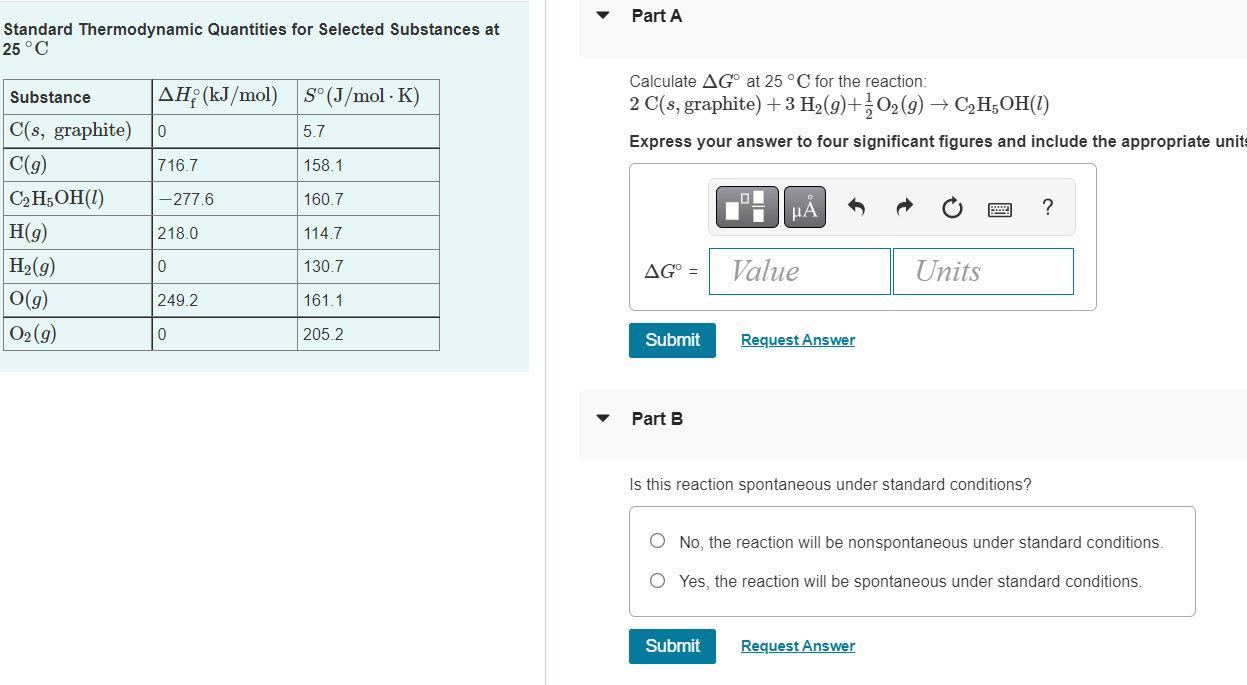Open Request Answer for Part A
The image size is (1247, 685).
coord(797,340)
